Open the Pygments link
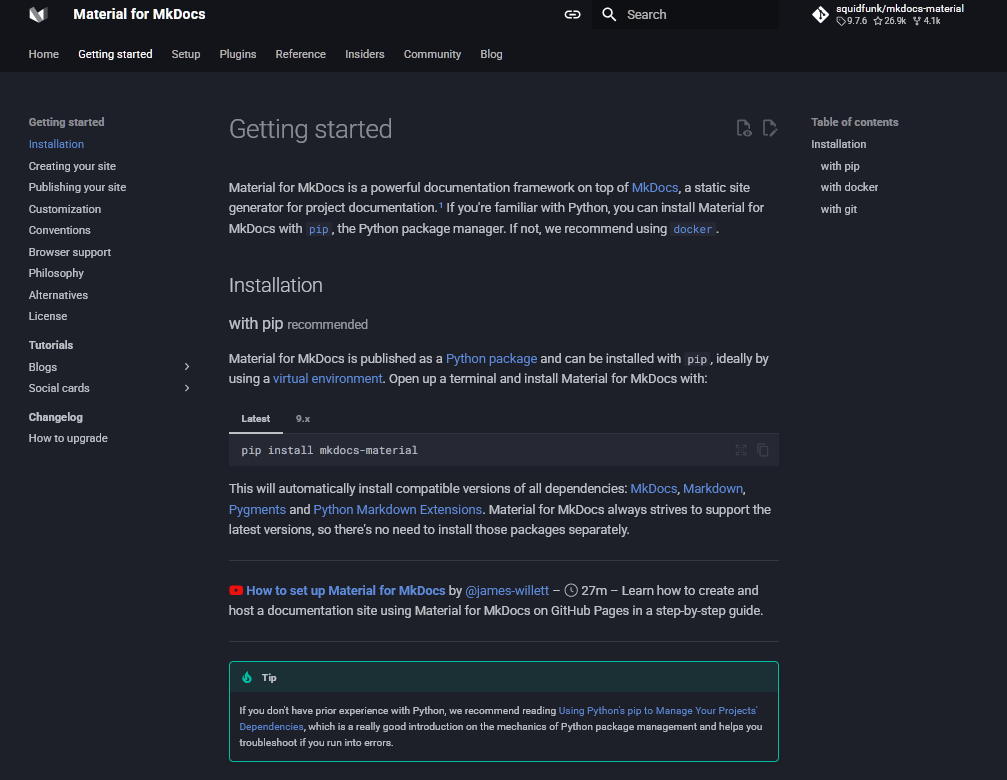1007x780 pixels. pos(257,509)
